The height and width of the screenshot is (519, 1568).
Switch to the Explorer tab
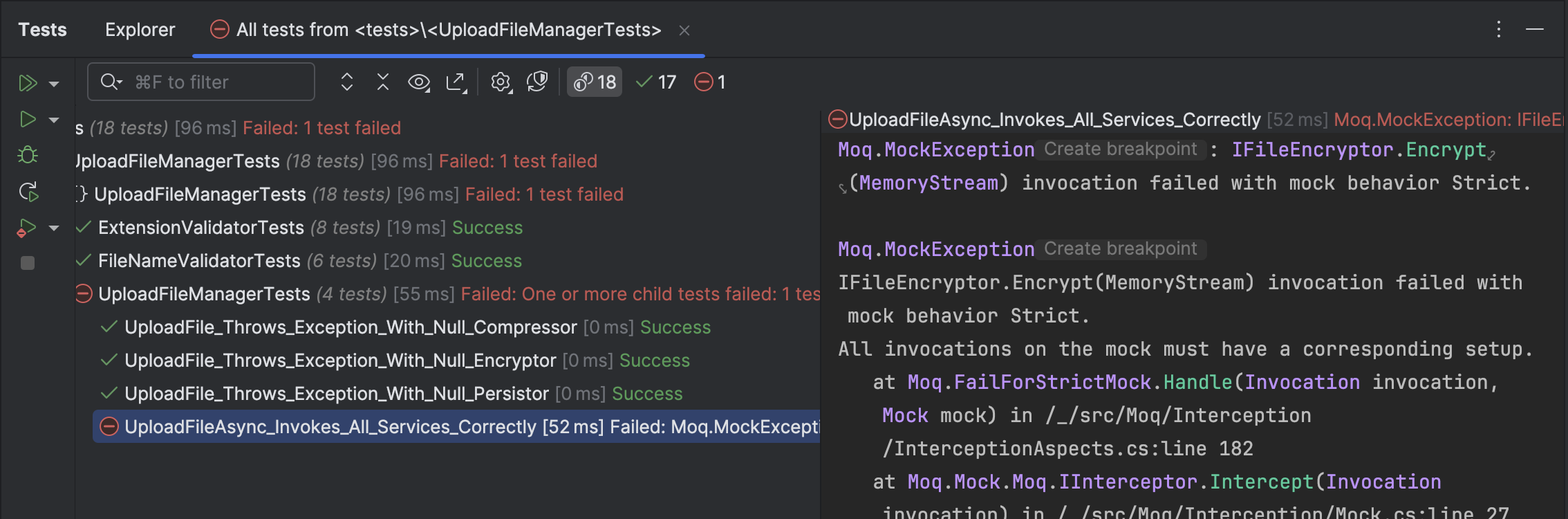coord(140,30)
